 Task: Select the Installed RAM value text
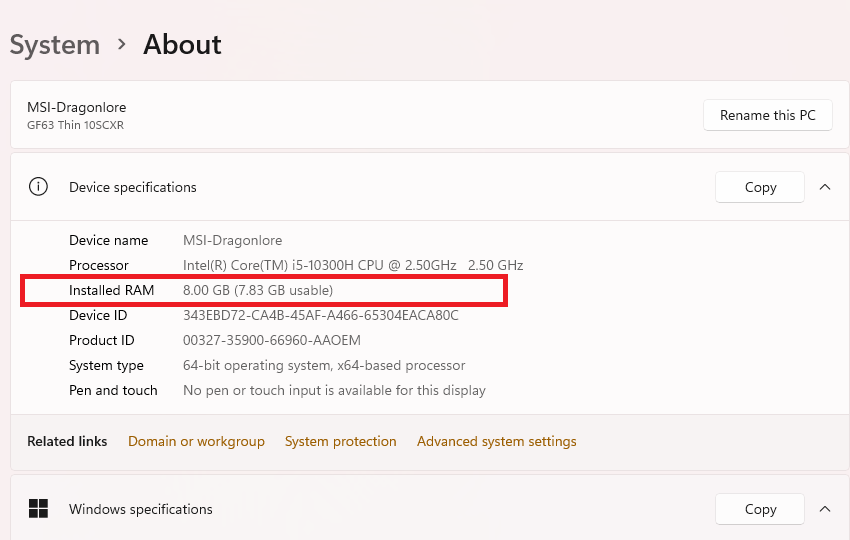tap(258, 290)
